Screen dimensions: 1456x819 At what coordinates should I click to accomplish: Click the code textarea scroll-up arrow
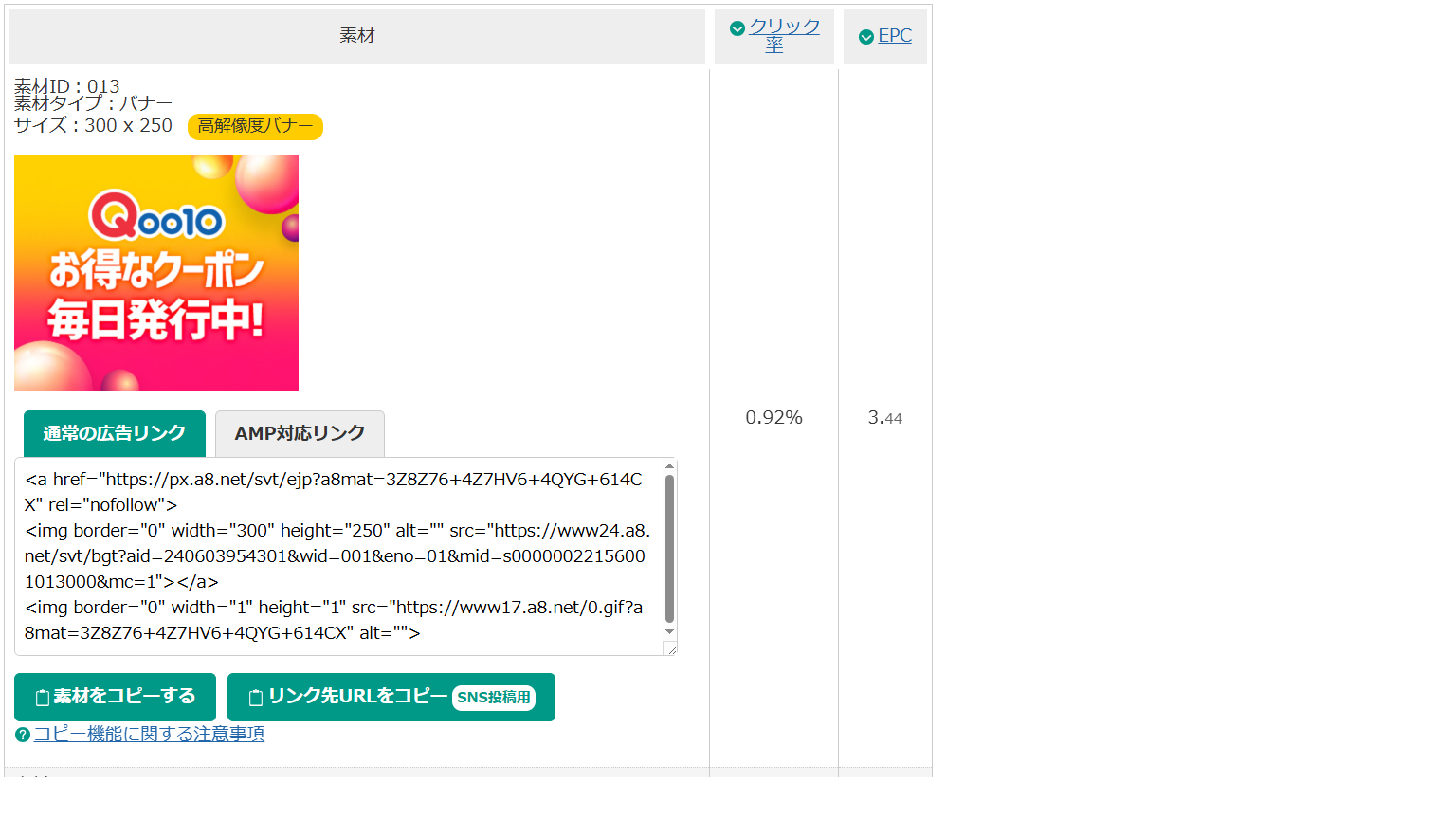point(670,465)
